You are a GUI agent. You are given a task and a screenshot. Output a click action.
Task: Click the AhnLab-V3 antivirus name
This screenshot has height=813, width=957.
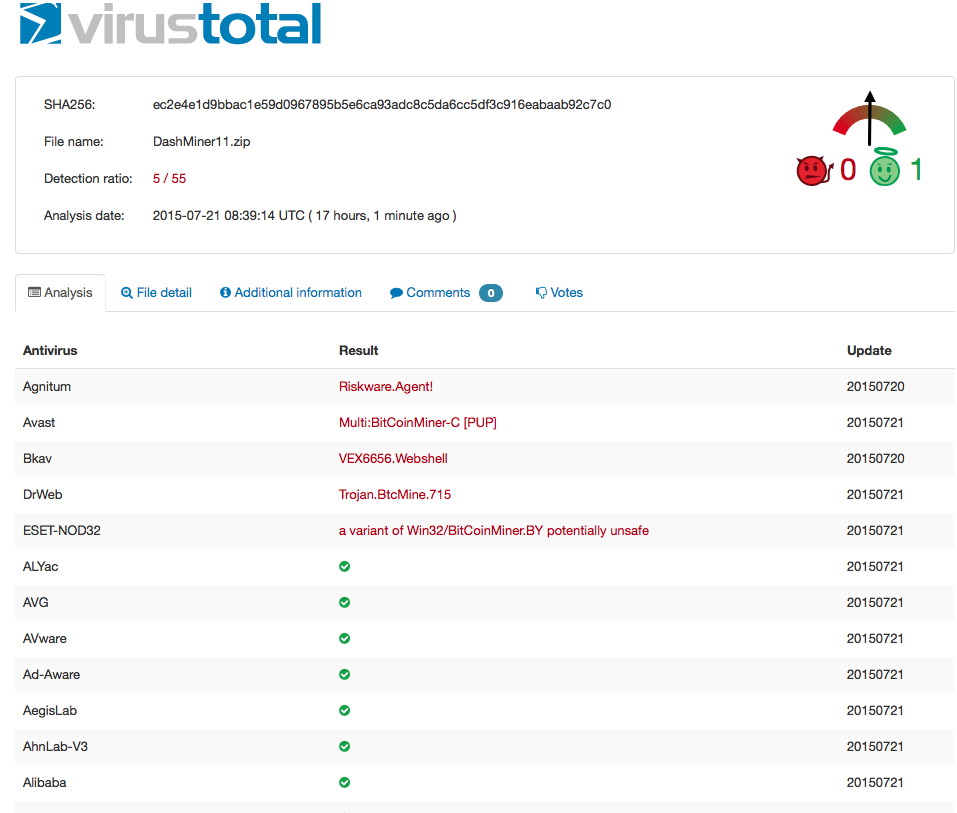pos(55,747)
